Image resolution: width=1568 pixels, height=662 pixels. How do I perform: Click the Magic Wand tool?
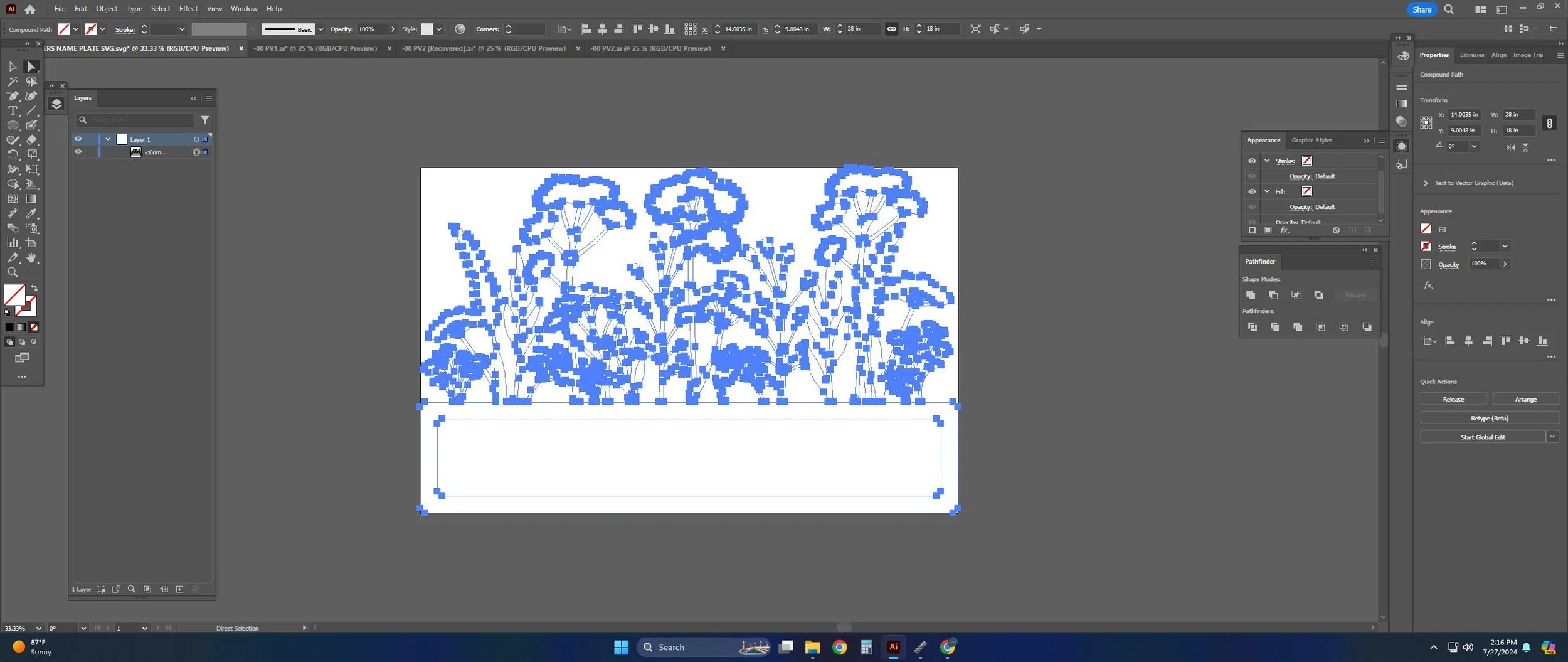[x=13, y=82]
